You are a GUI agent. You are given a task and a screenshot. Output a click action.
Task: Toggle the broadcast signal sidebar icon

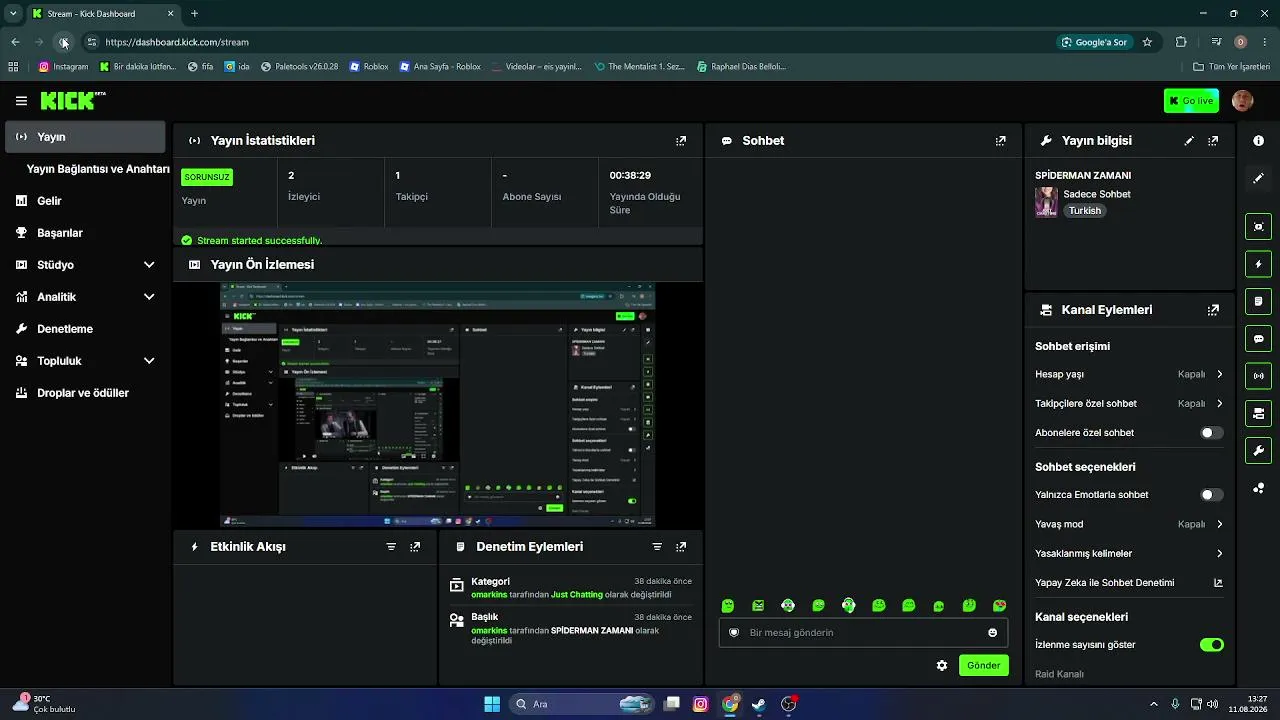[x=1258, y=376]
